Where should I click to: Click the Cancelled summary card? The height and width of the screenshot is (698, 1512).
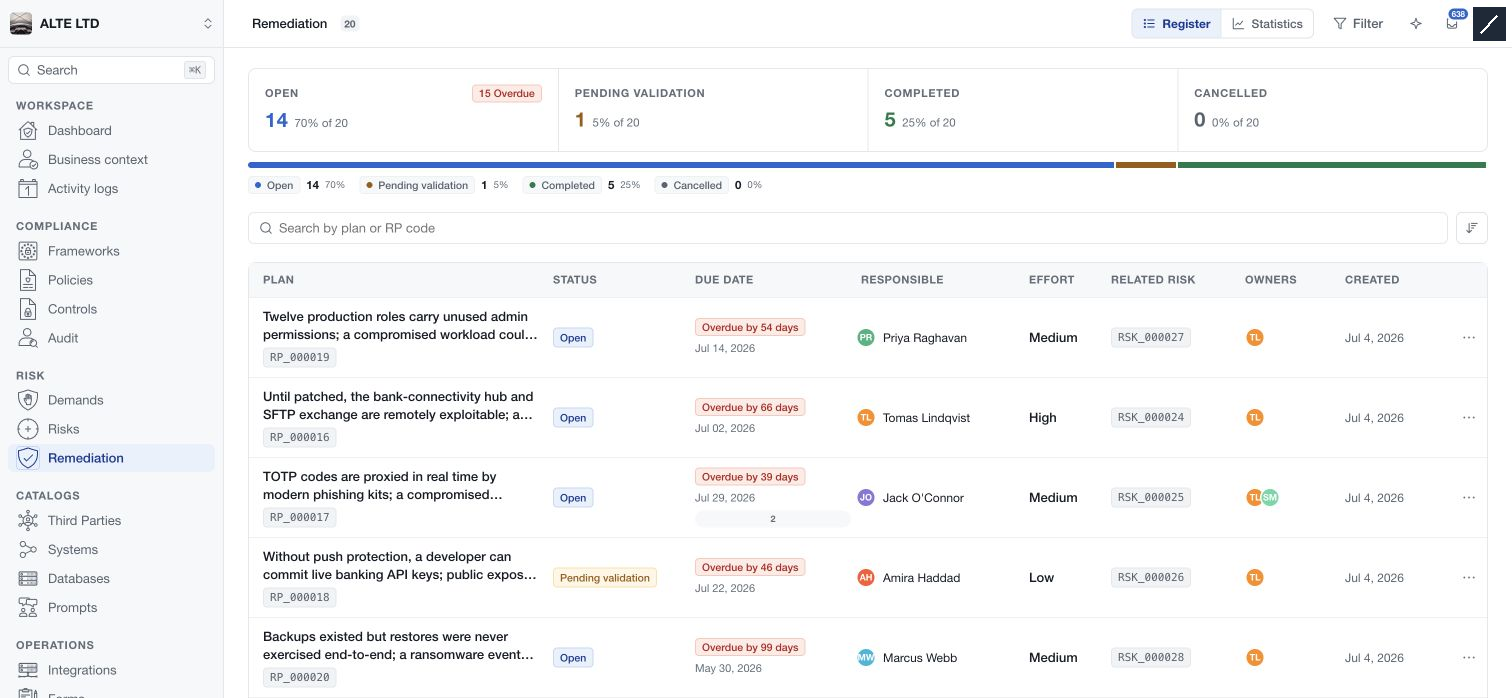click(1332, 110)
